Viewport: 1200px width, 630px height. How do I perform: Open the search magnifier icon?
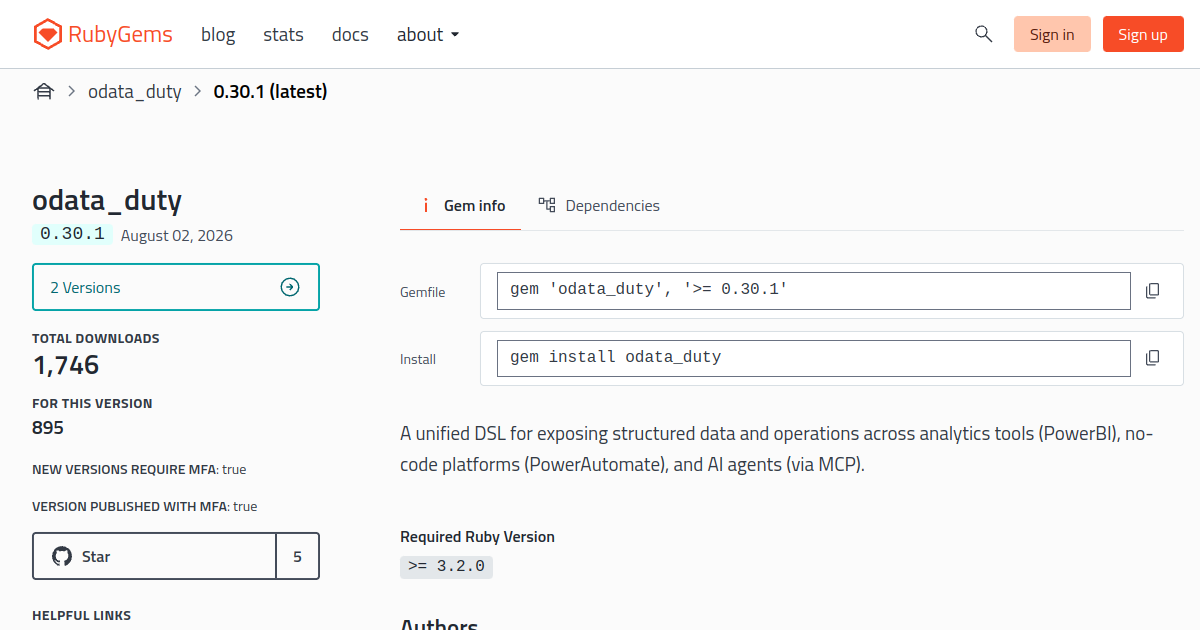(983, 34)
